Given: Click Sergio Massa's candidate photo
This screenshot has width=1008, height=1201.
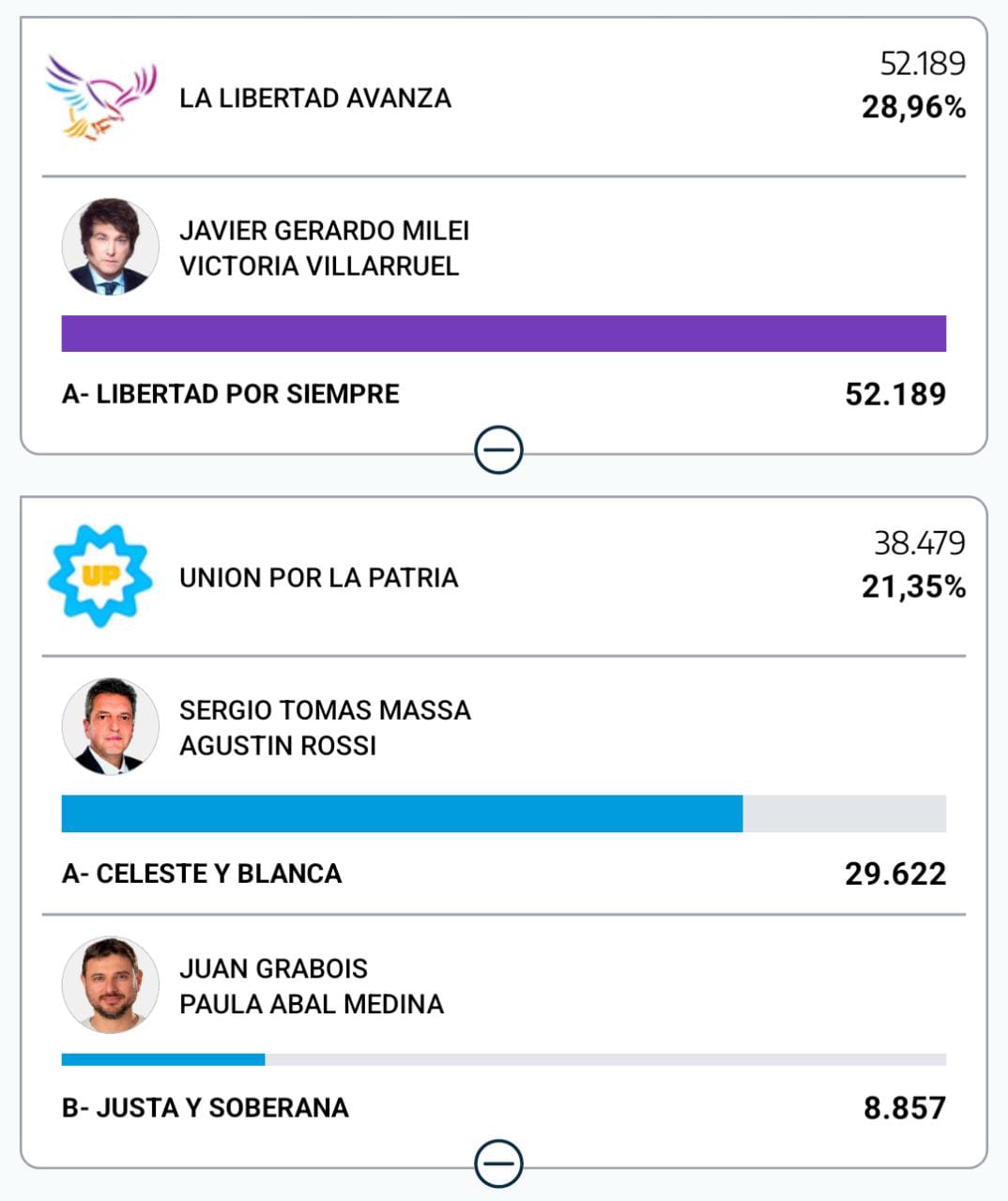Looking at the screenshot, I should coord(110,726).
